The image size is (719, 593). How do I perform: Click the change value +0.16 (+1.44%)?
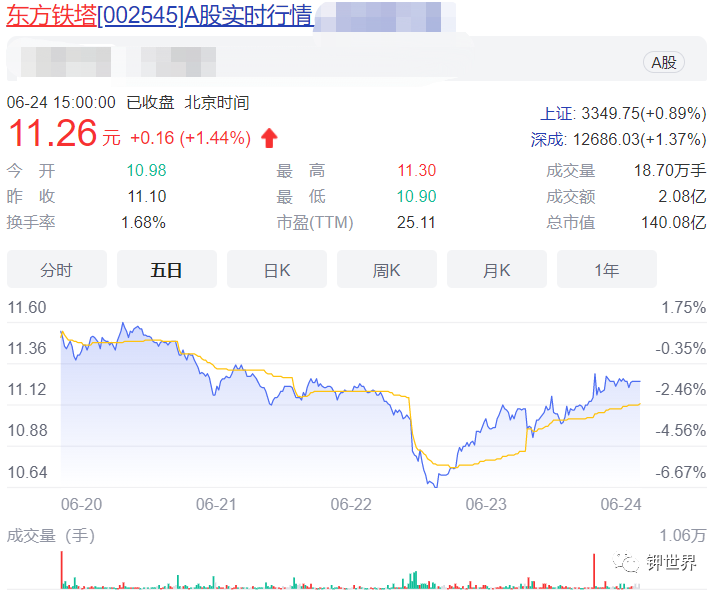191,138
